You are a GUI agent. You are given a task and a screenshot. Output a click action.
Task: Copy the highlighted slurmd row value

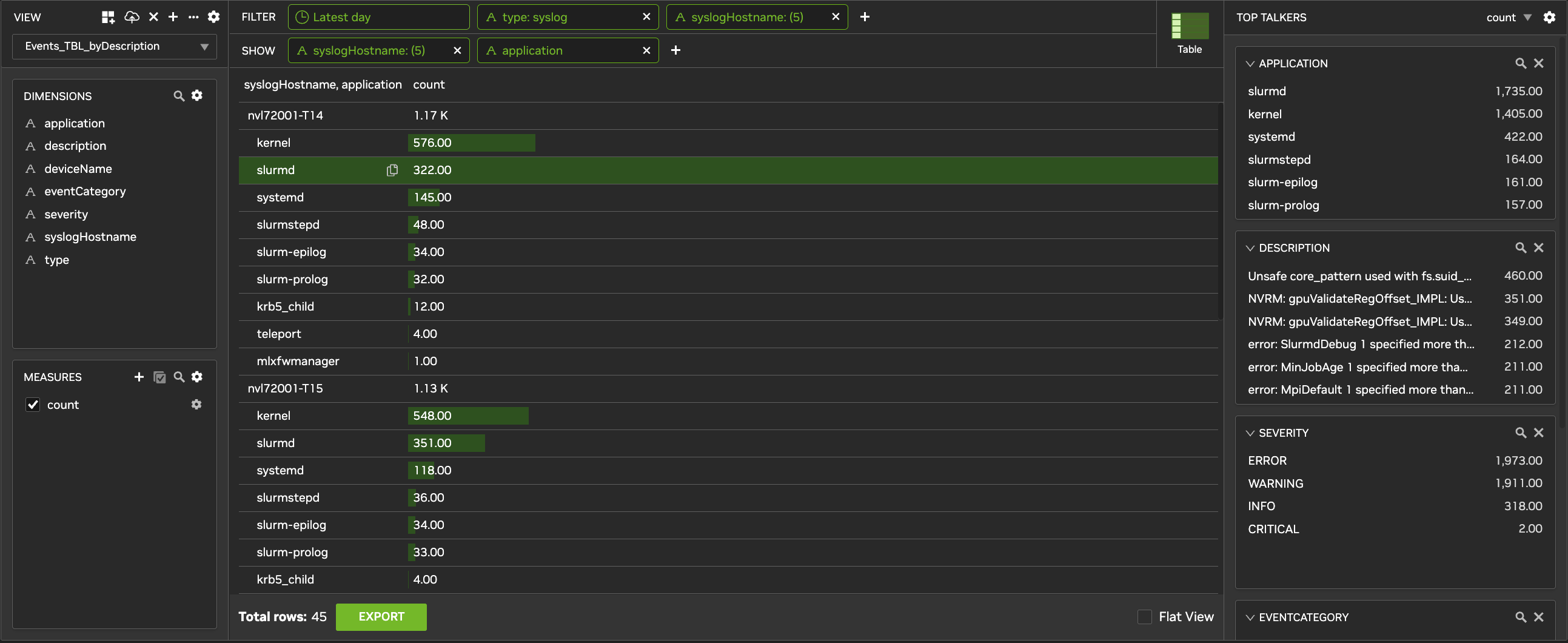coord(393,170)
